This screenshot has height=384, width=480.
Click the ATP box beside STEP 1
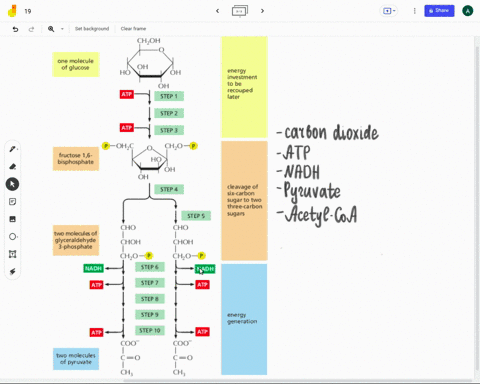127,94
